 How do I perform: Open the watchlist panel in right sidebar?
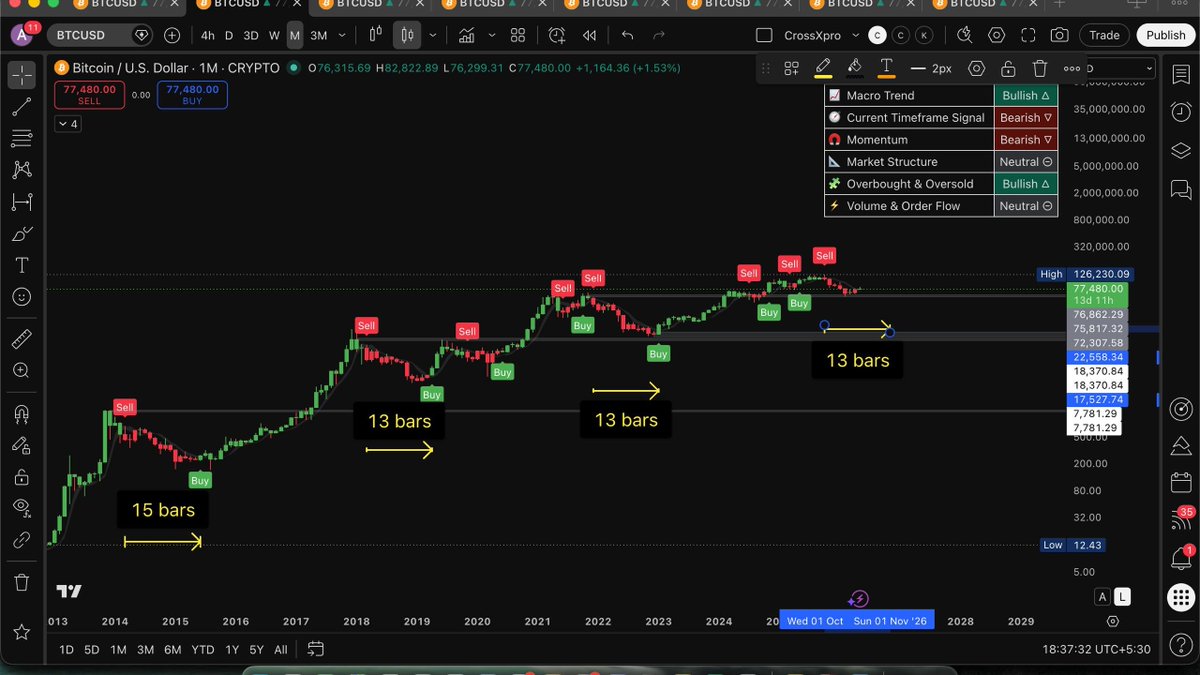(1181, 75)
